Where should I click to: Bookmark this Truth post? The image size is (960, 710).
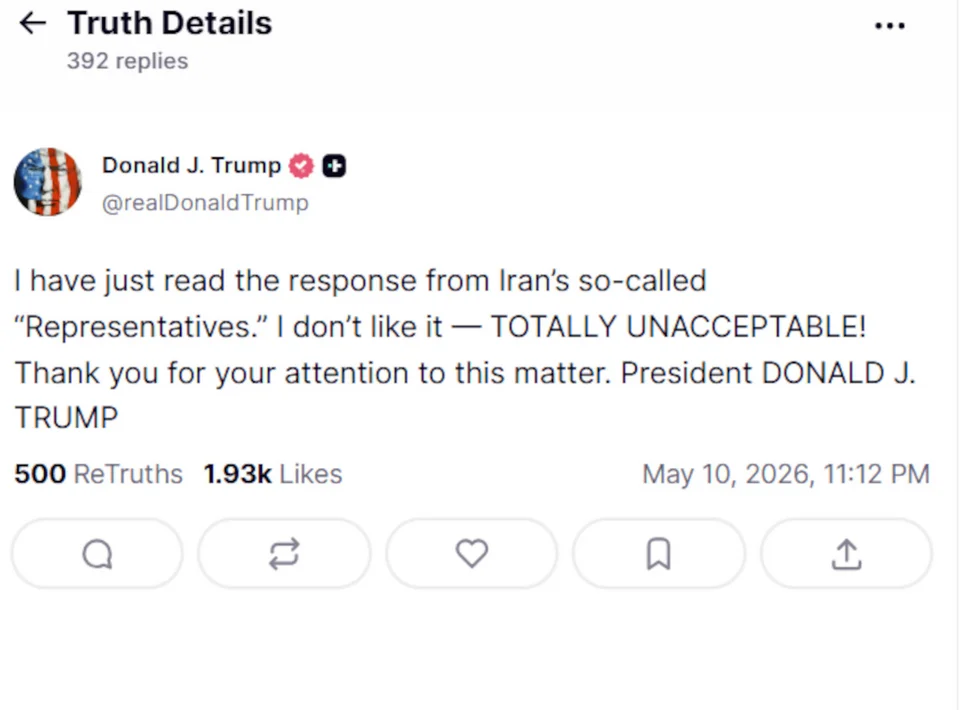point(659,554)
